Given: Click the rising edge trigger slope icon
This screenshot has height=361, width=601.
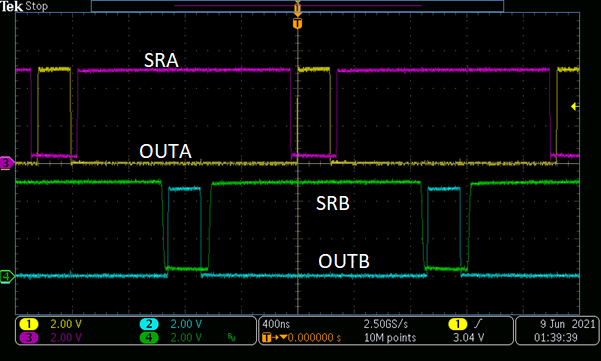Looking at the screenshot, I should click(x=478, y=324).
